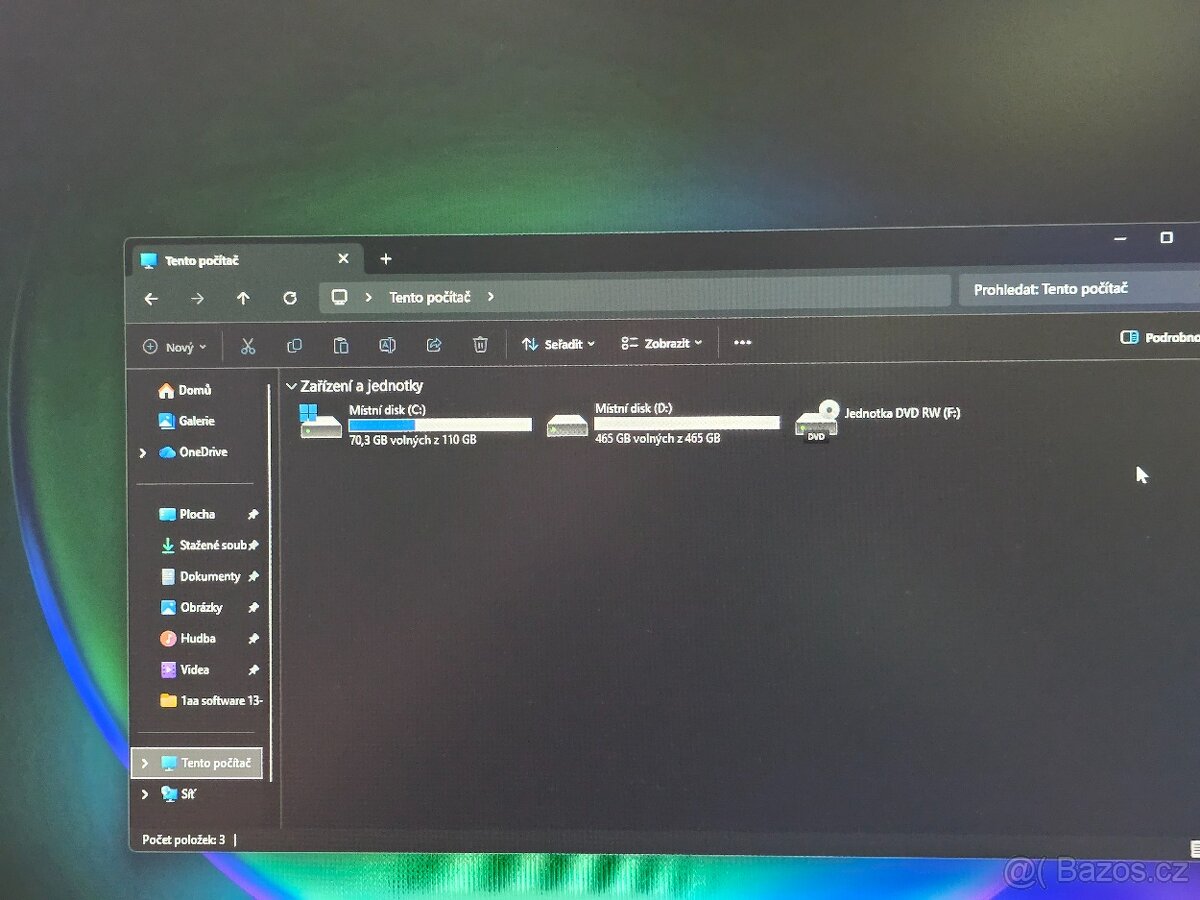Screen dimensions: 1200x900
Task: Unpin Hudba from quick access
Action: [254, 638]
